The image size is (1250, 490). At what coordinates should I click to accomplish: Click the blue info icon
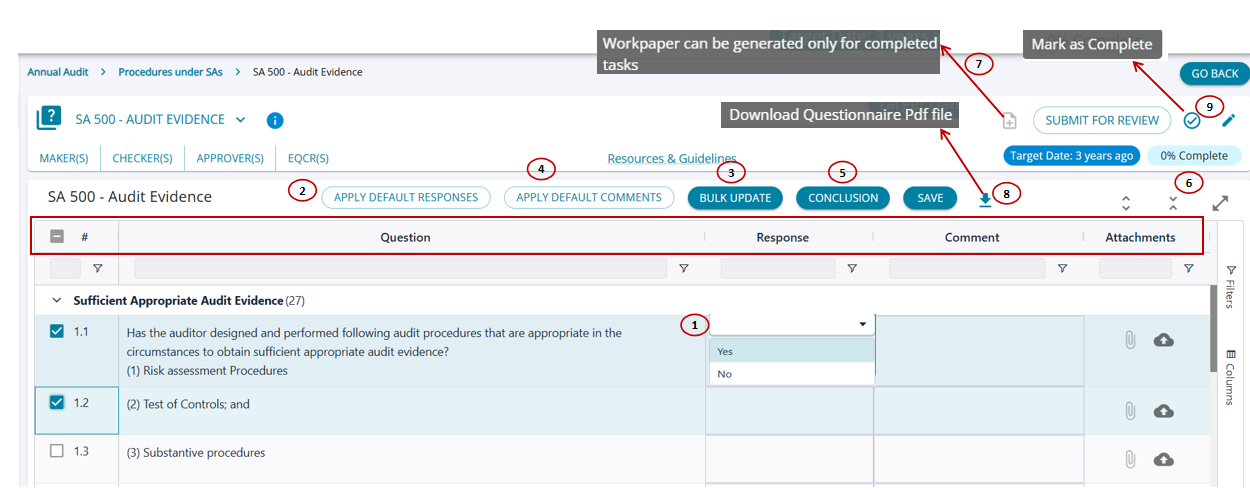pos(275,121)
